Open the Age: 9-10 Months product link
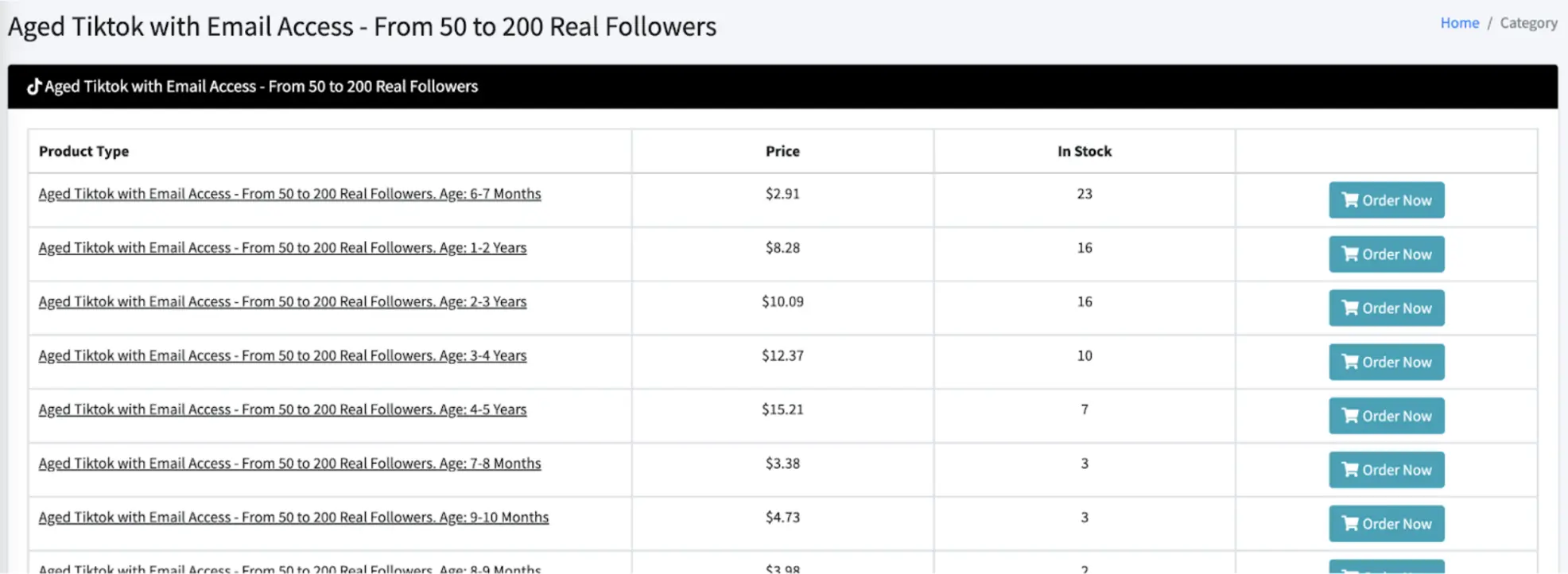 pyautogui.click(x=293, y=517)
